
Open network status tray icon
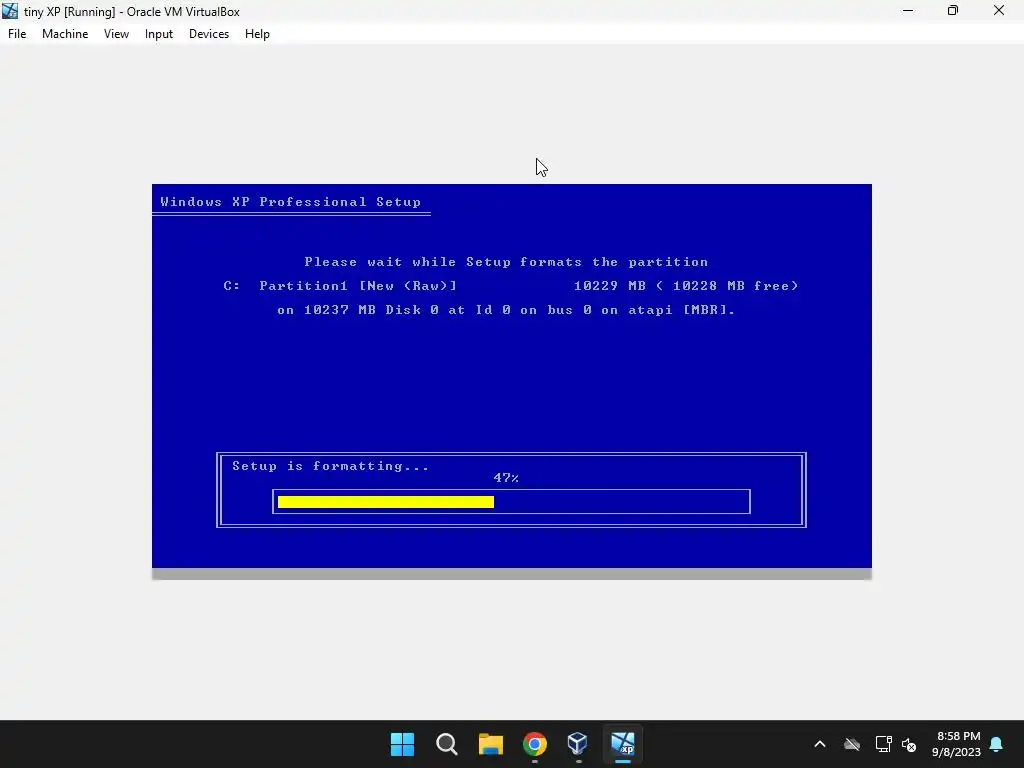pos(884,744)
